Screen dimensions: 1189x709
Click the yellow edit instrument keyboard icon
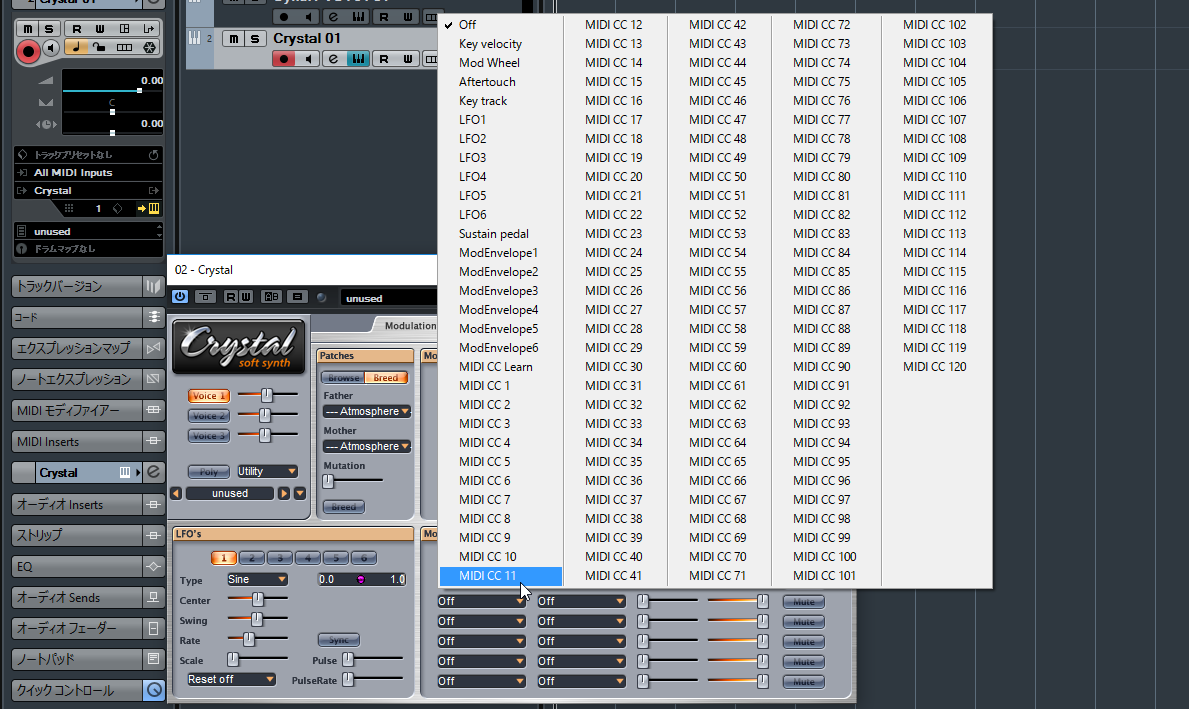pos(153,209)
